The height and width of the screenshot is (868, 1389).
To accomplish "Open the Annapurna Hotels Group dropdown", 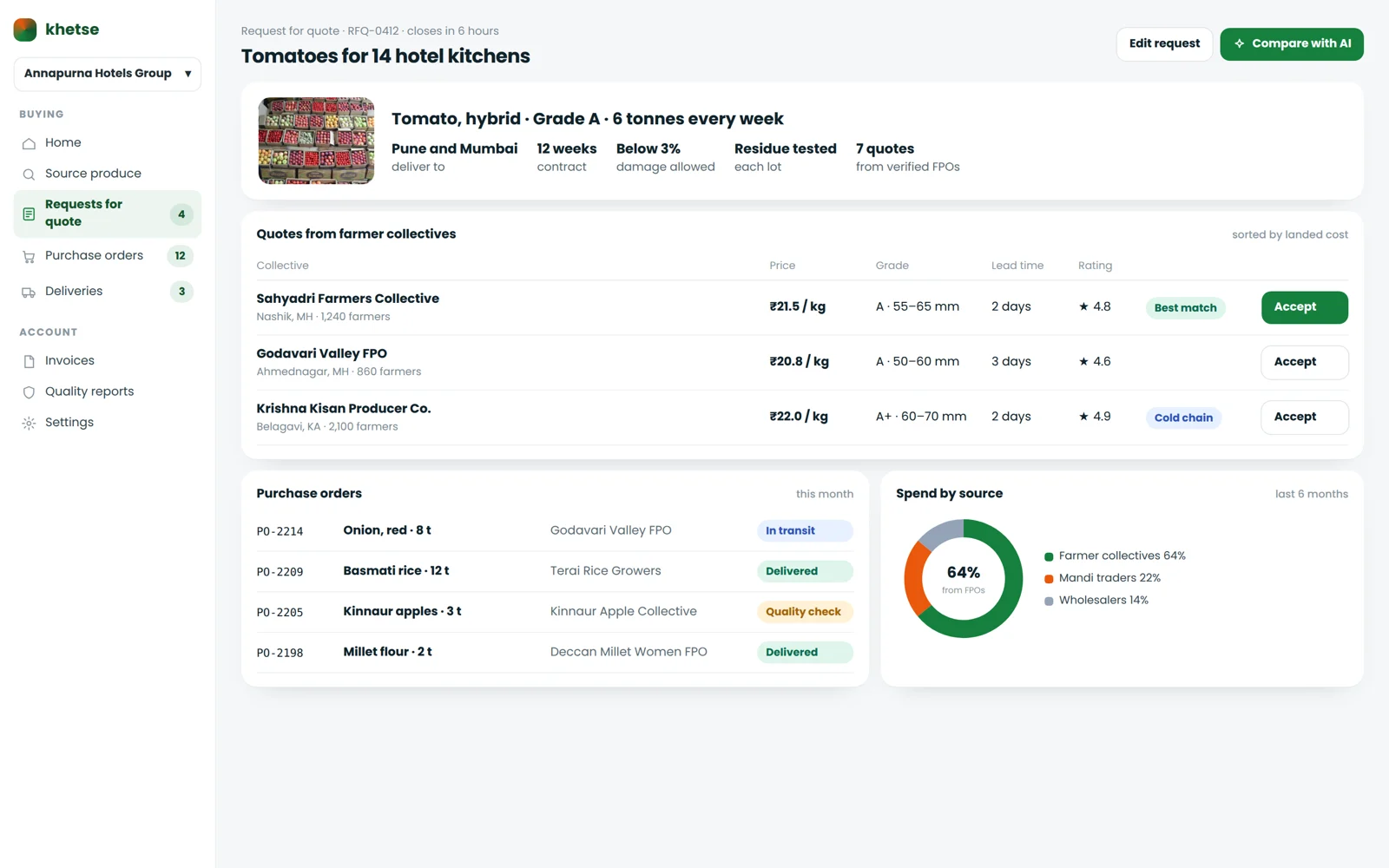I will [108, 74].
